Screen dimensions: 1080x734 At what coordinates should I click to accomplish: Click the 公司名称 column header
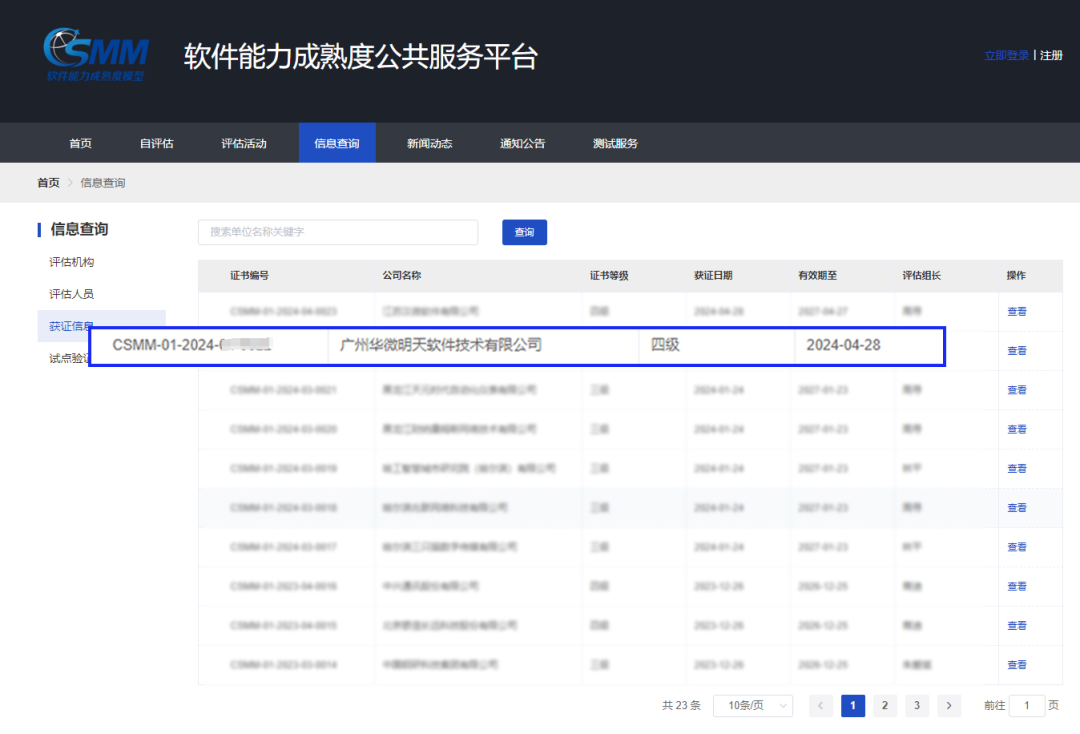pyautogui.click(x=402, y=275)
